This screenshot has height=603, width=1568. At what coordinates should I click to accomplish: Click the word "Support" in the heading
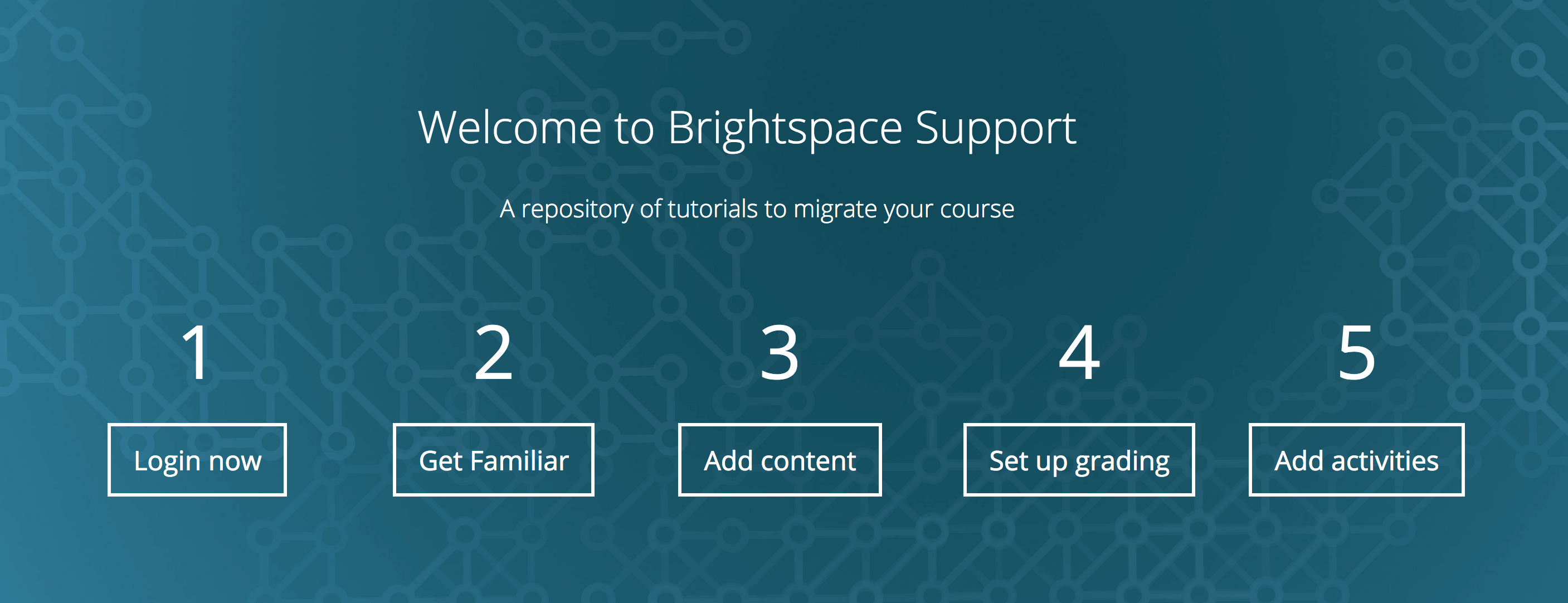[996, 128]
